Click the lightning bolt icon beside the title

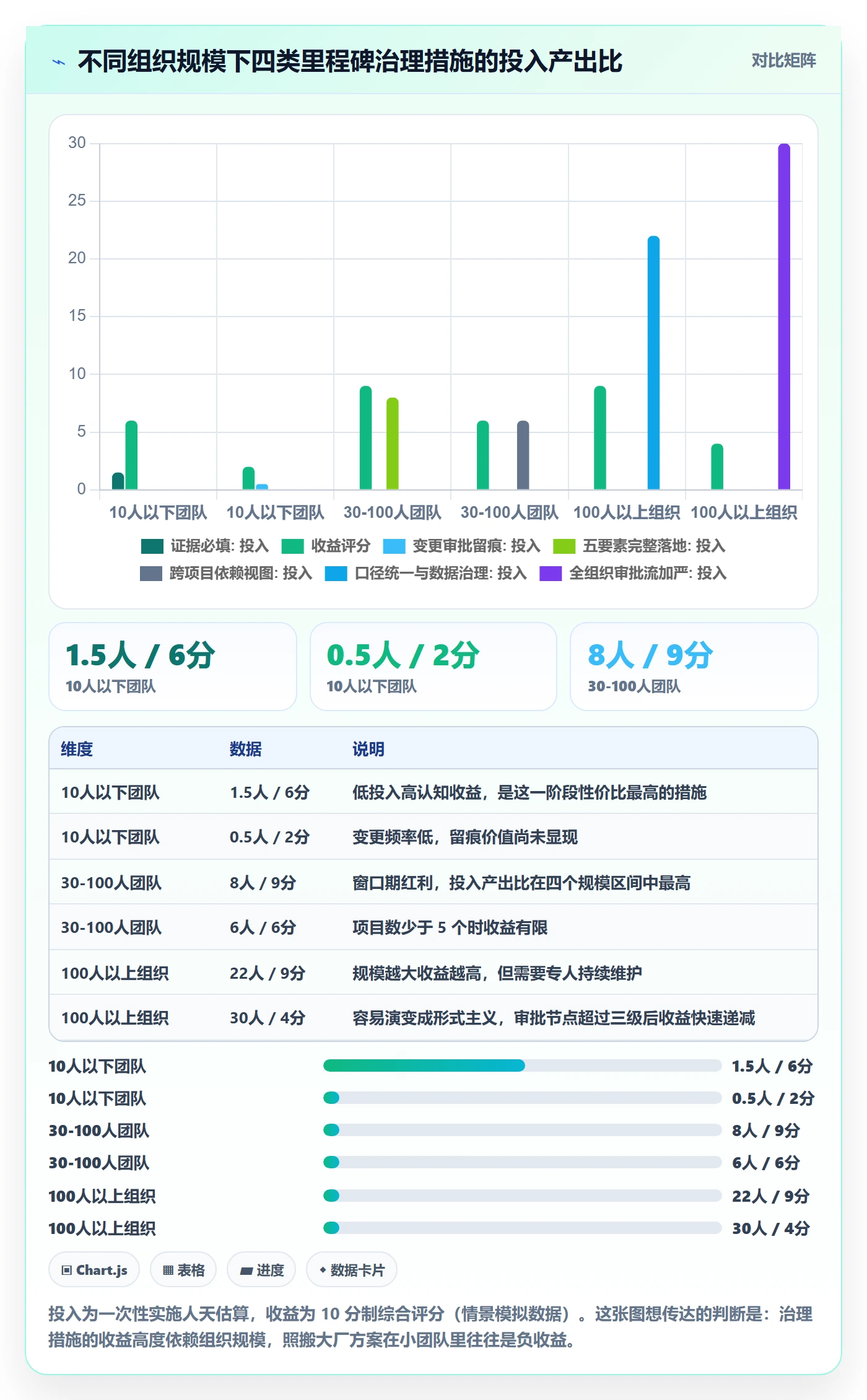pyautogui.click(x=59, y=62)
